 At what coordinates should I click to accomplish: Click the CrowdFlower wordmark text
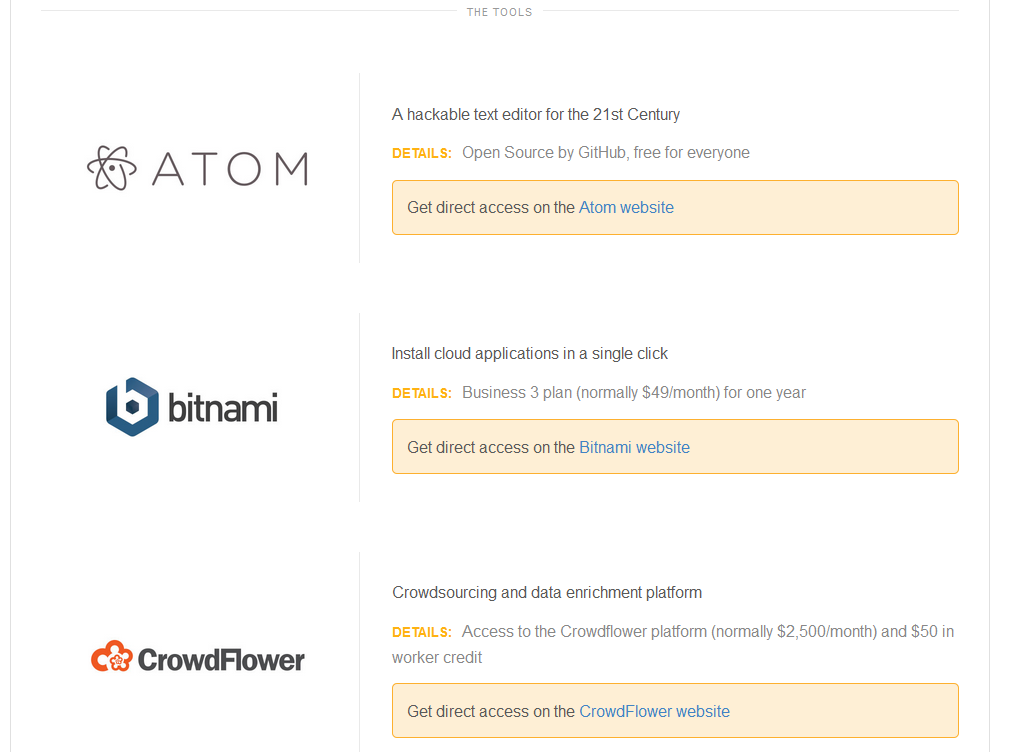[x=221, y=660]
